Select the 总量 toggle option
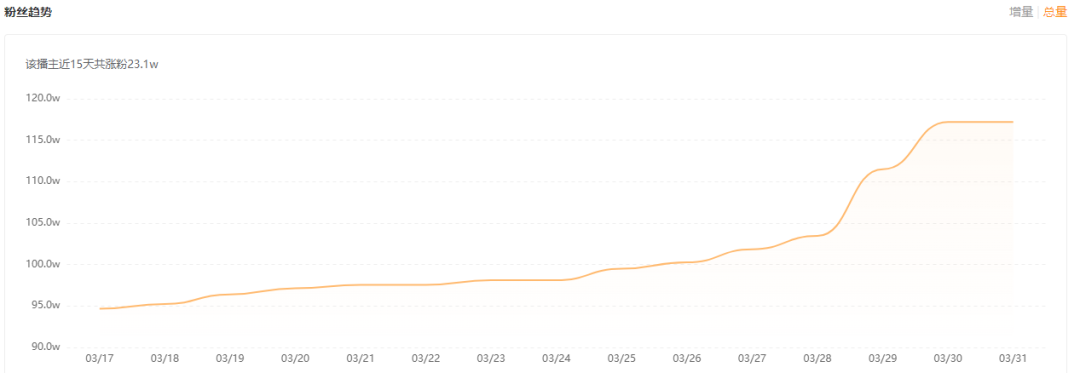The image size is (1080, 373). point(1055,12)
